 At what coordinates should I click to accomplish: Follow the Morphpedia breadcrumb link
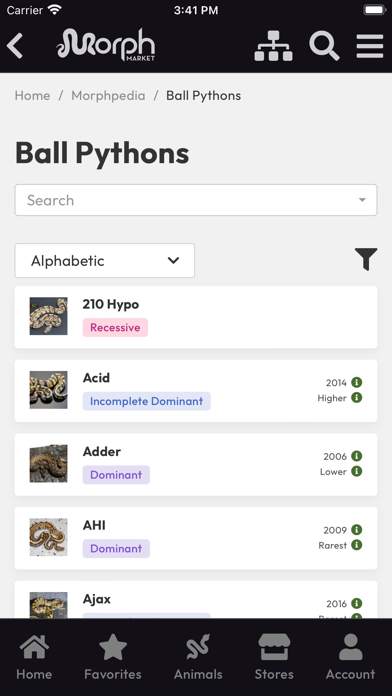[x=108, y=95]
